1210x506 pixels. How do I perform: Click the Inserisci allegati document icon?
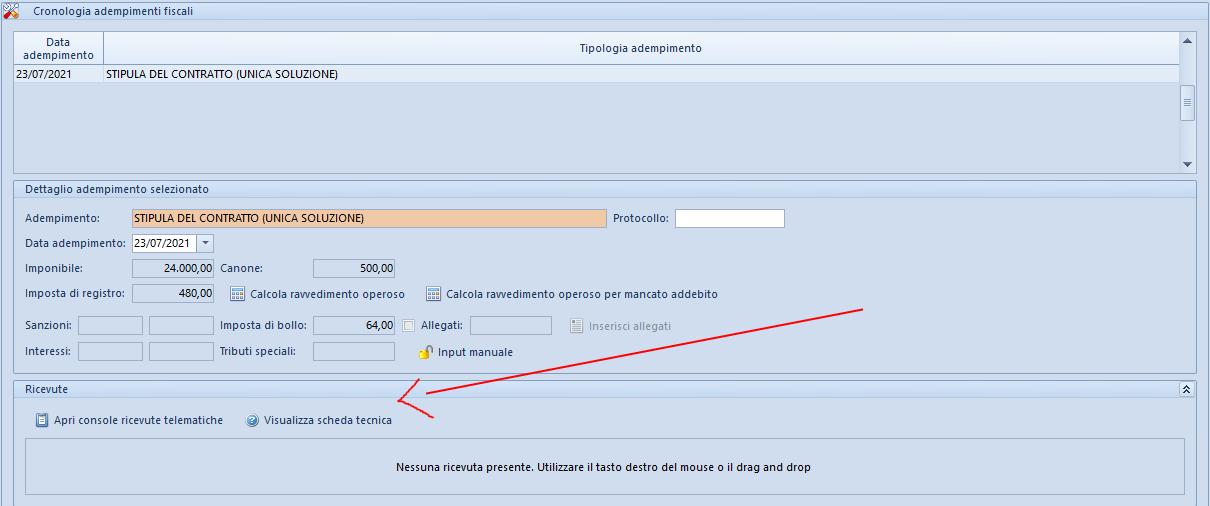coord(577,326)
